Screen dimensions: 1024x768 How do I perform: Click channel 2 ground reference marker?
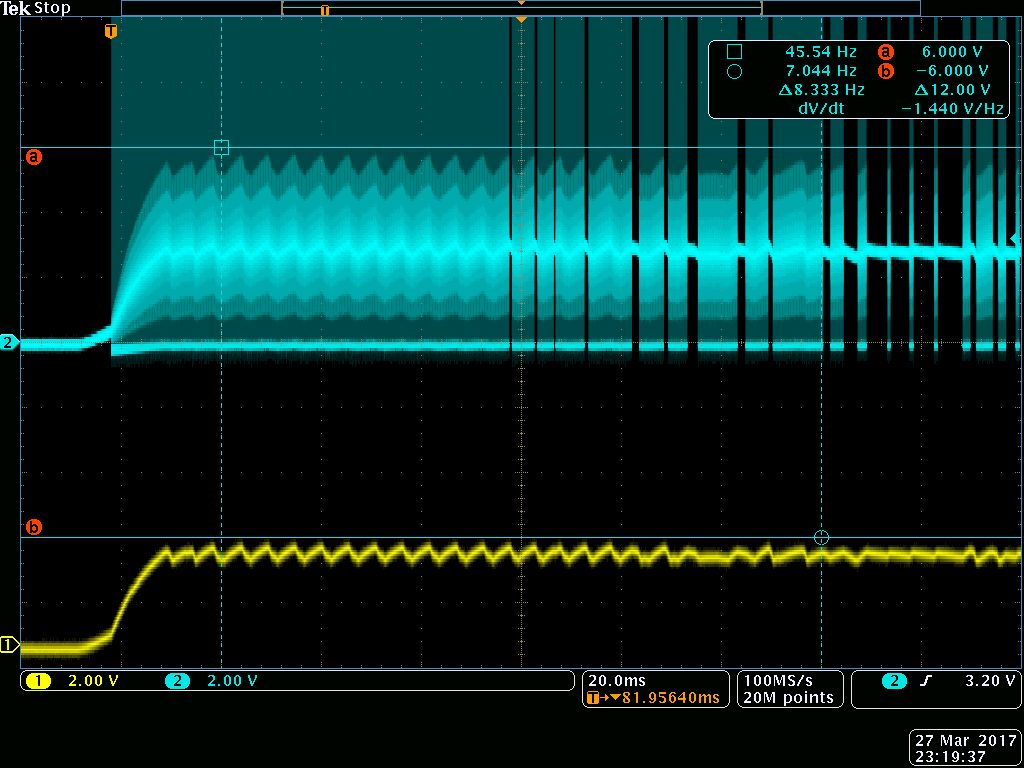pyautogui.click(x=9, y=342)
